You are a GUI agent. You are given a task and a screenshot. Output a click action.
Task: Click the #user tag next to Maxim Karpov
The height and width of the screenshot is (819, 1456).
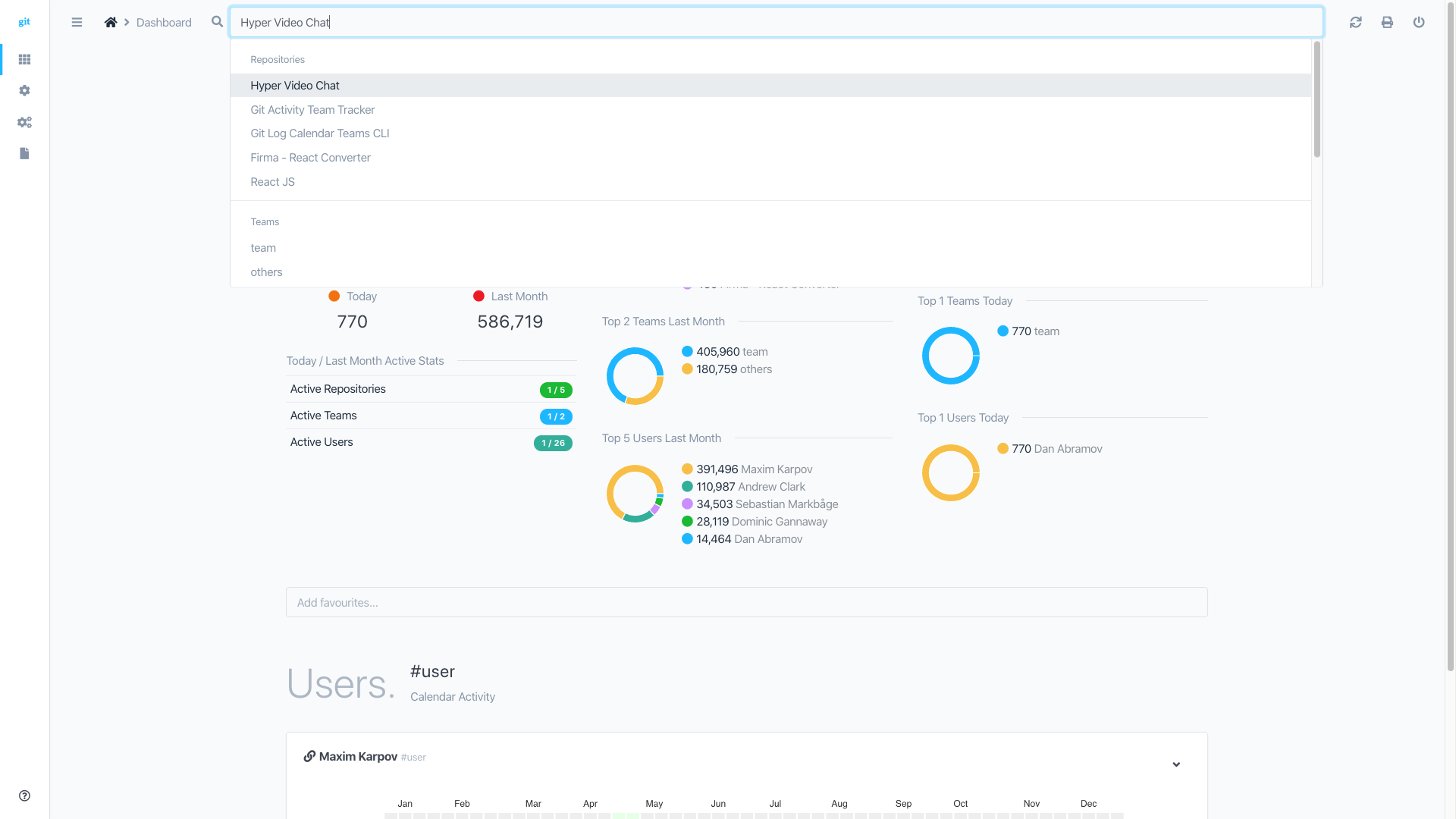[413, 757]
